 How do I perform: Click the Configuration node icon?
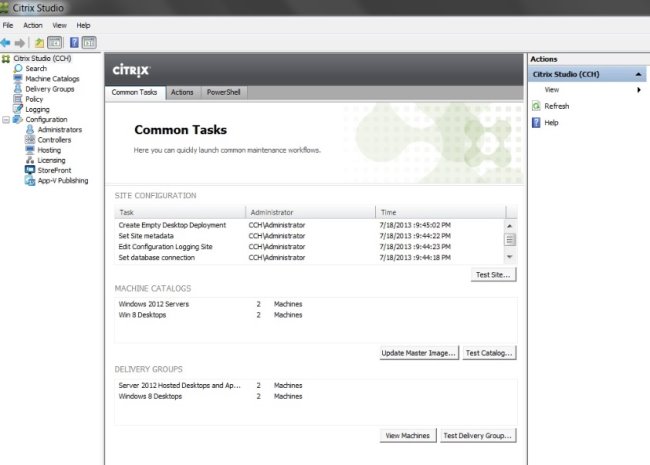click(x=18, y=119)
